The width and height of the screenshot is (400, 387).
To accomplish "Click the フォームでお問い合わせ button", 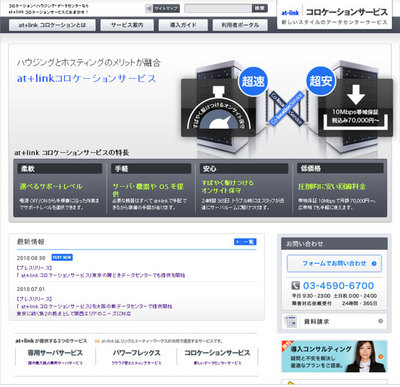I will pyautogui.click(x=334, y=264).
